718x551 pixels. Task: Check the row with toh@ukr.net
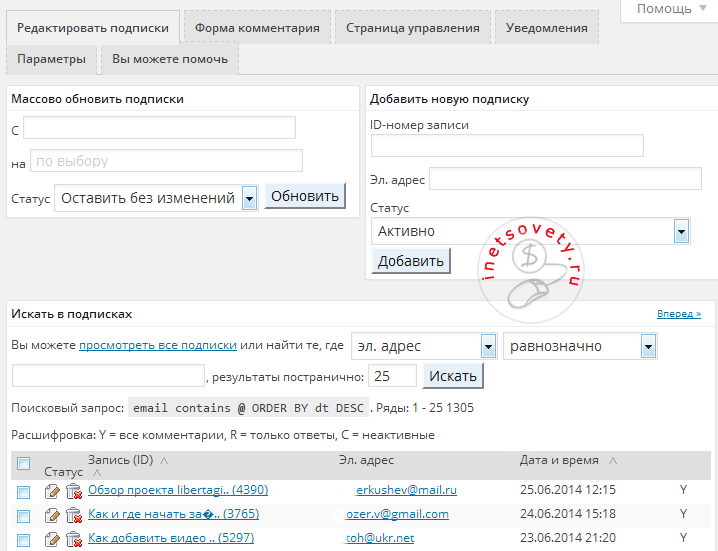[23, 540]
